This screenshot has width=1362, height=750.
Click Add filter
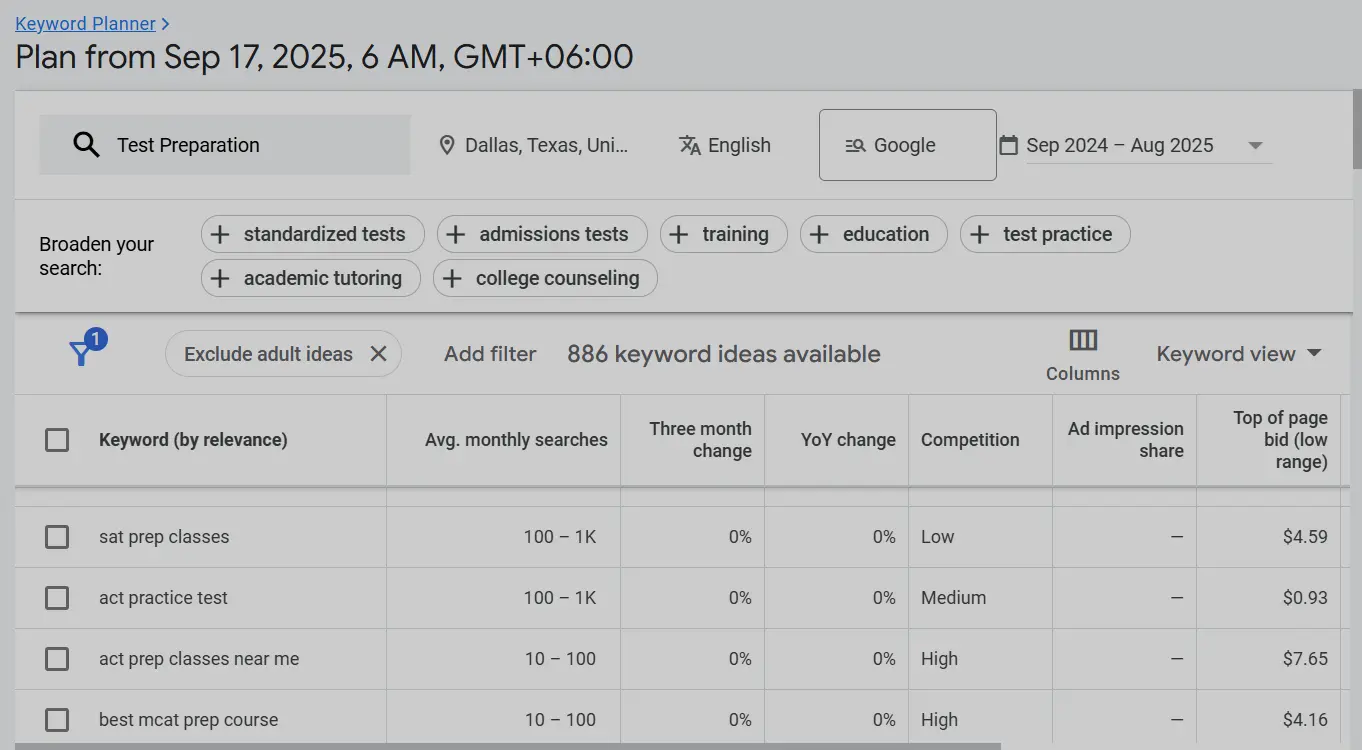tap(490, 353)
